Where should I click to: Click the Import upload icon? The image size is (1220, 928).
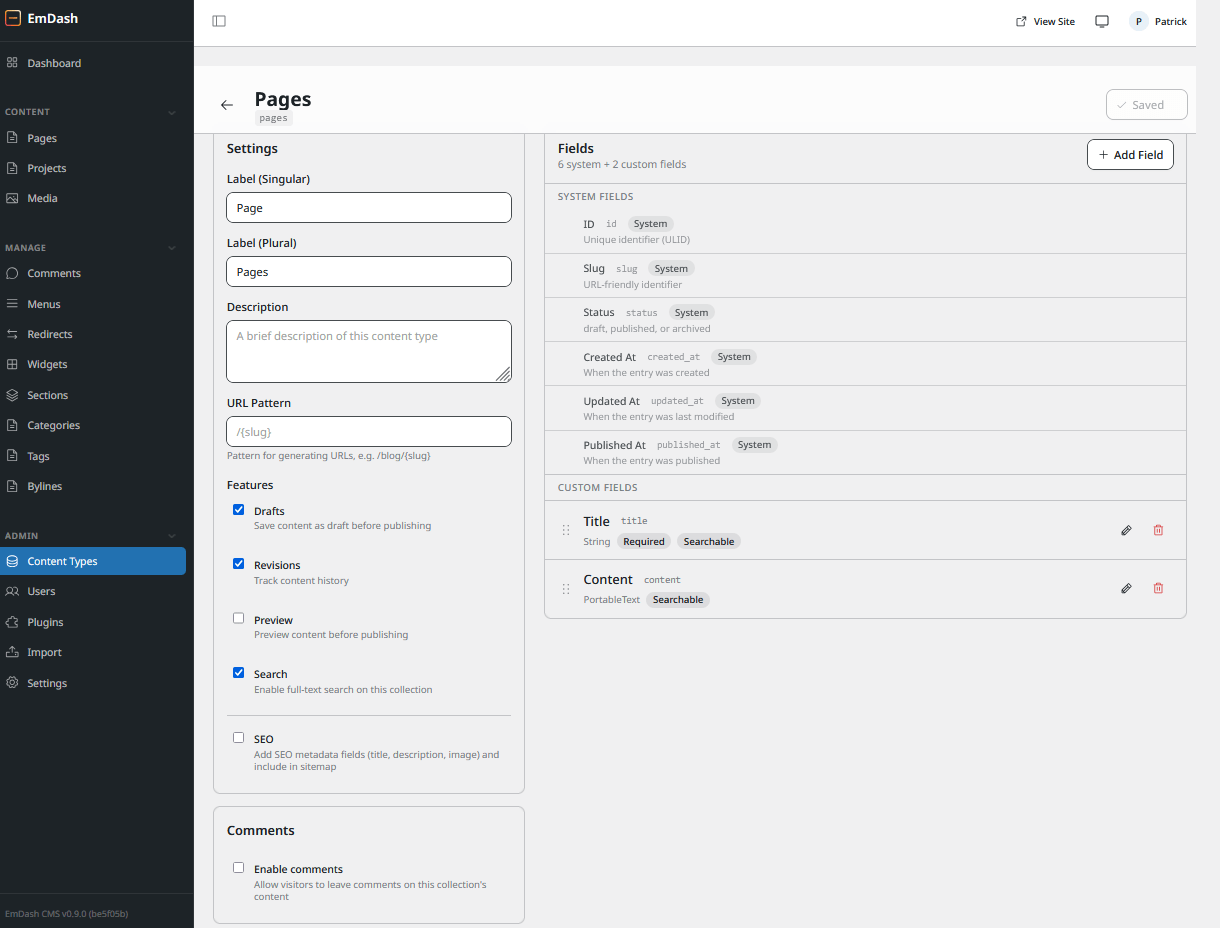[x=12, y=652]
